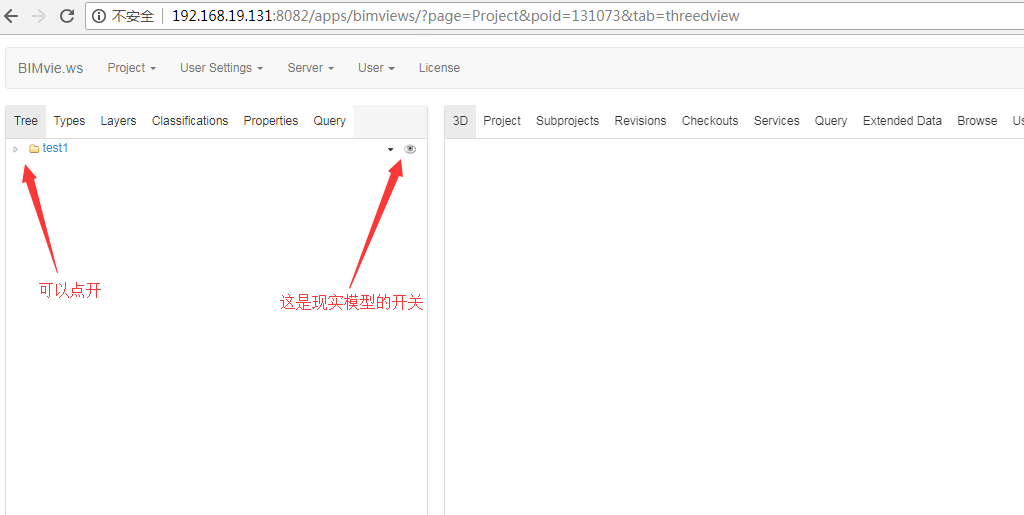Switch to the Layers tab
Image resolution: width=1024 pixels, height=515 pixels.
[x=118, y=121]
